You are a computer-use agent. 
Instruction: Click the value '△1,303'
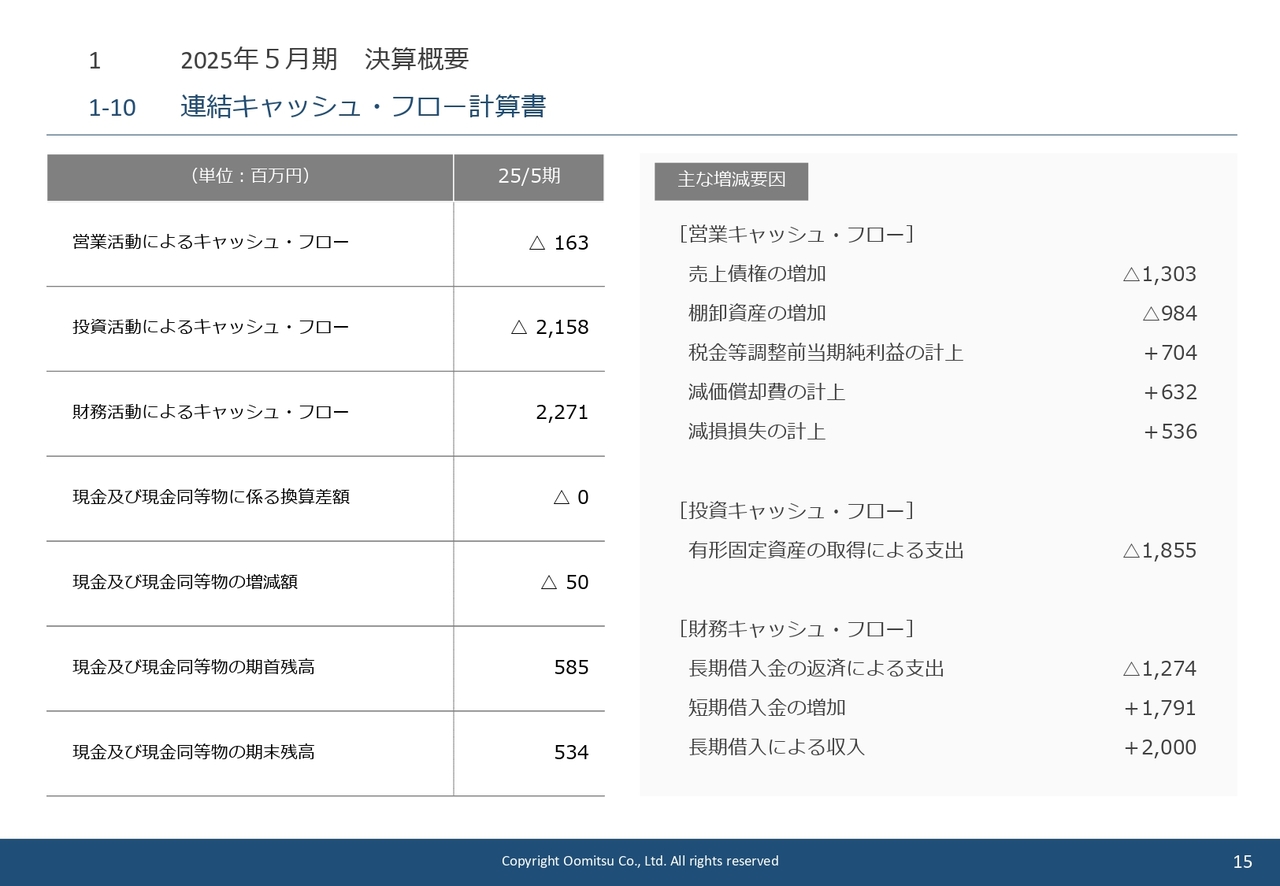coord(1159,274)
